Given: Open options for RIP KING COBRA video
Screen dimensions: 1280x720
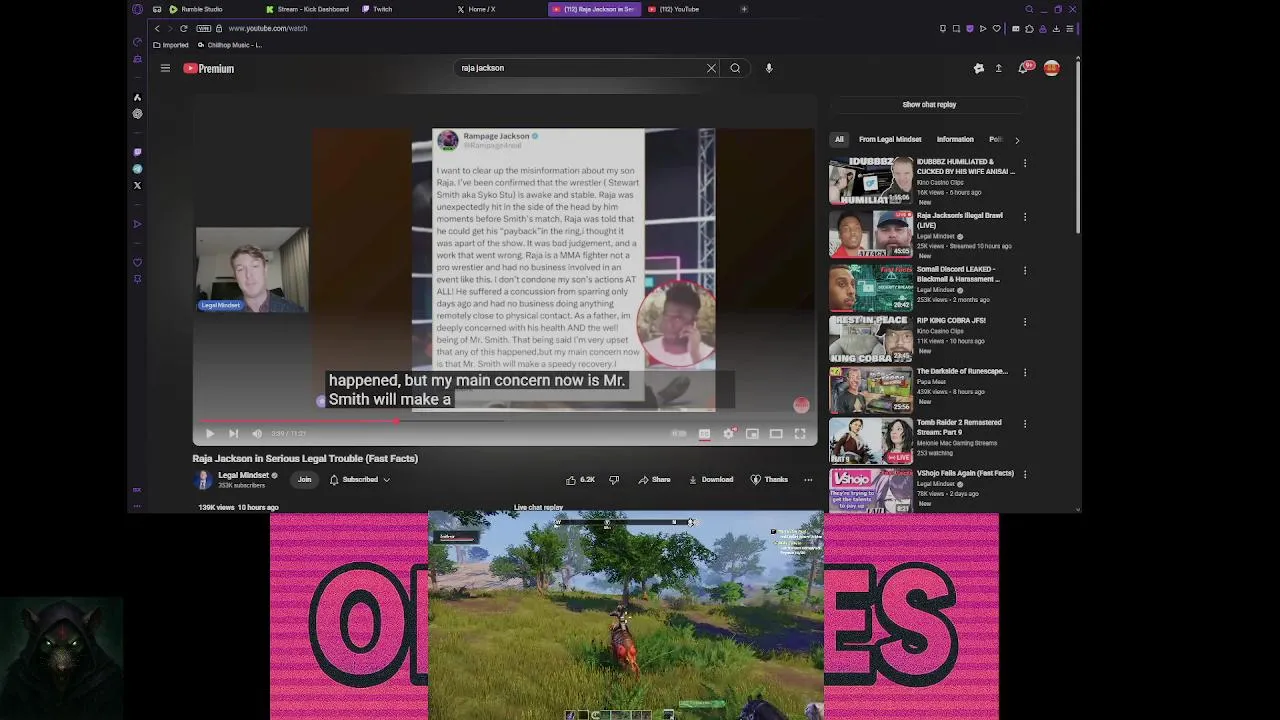Looking at the screenshot, I should pos(1024,322).
